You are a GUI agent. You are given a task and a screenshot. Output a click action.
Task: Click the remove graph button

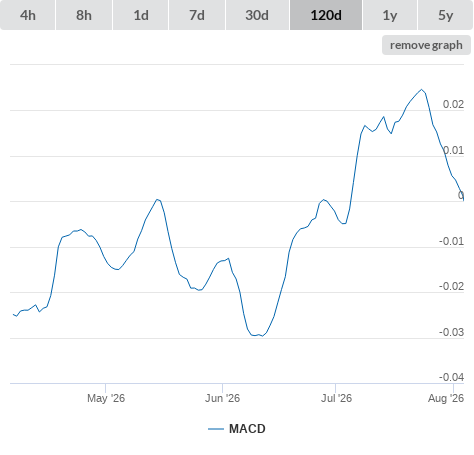(426, 45)
